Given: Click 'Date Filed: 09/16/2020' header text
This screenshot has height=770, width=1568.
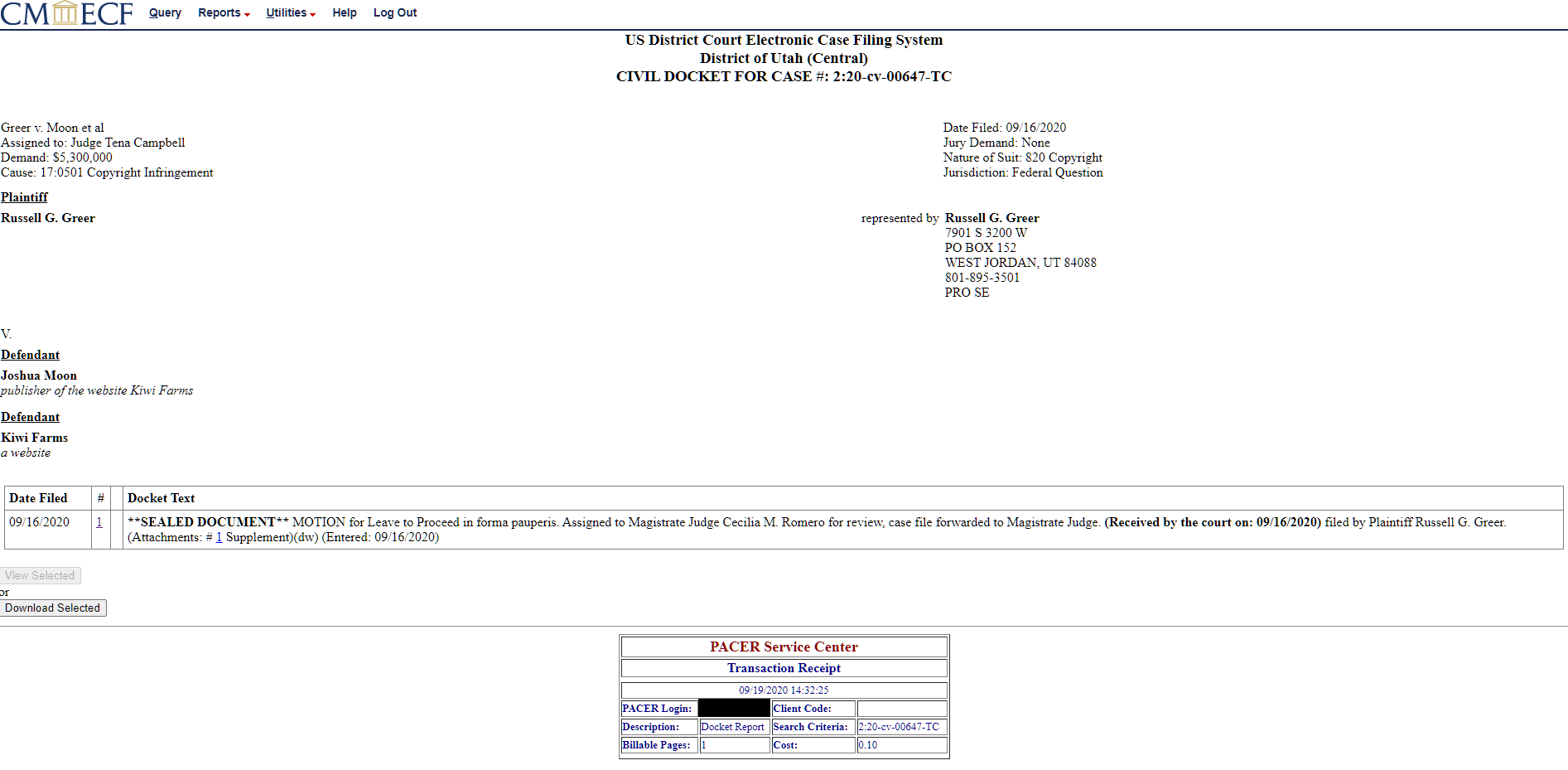Looking at the screenshot, I should (1005, 128).
